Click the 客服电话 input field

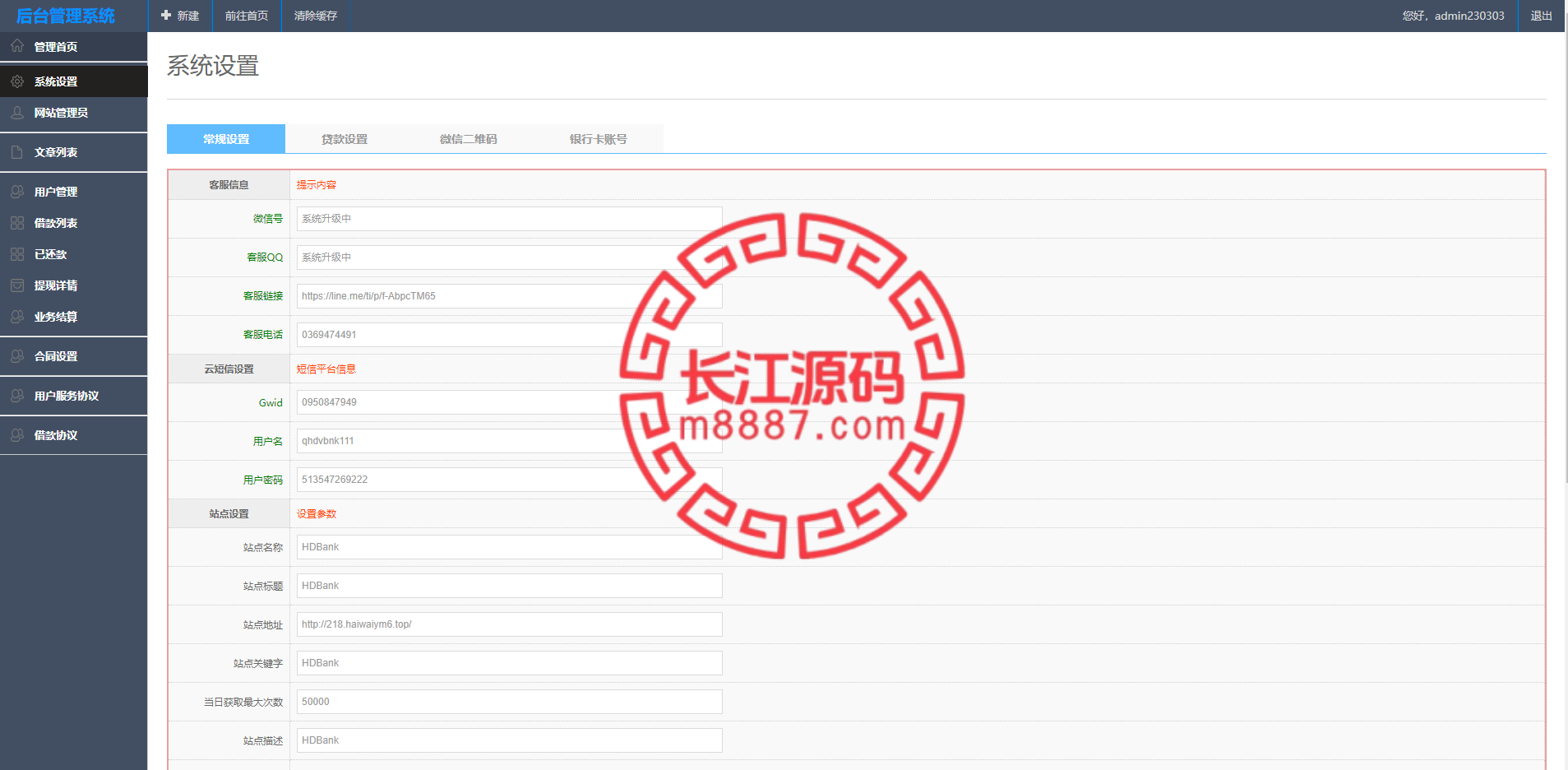tap(510, 335)
